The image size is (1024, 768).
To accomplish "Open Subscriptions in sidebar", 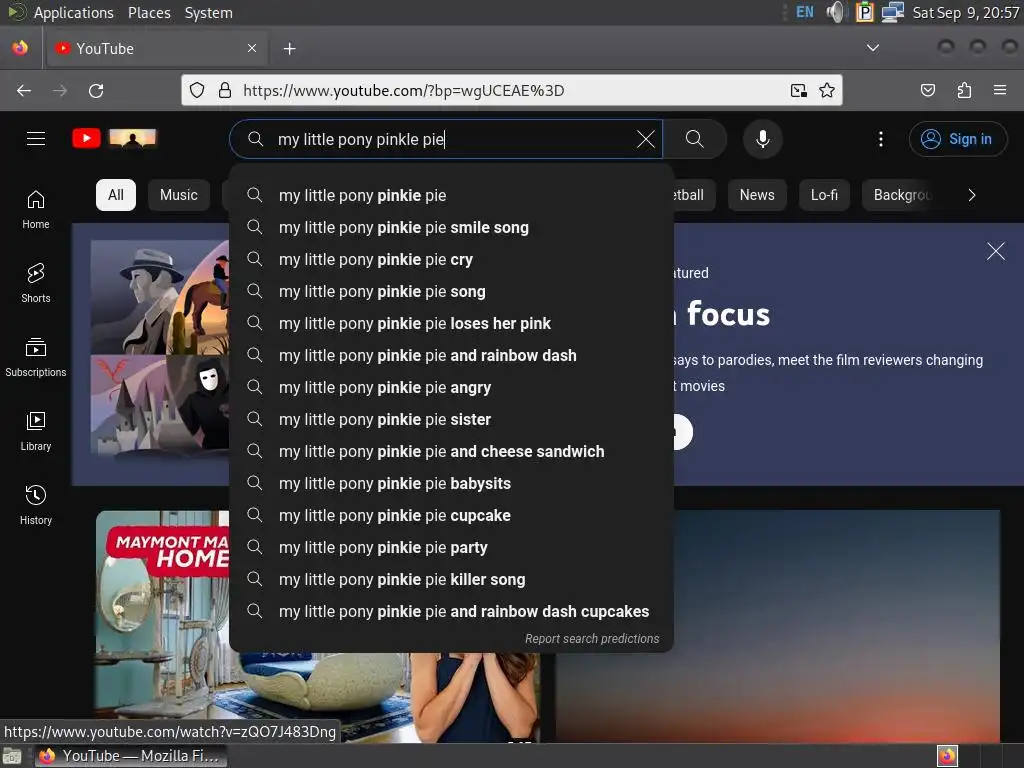I will (x=36, y=357).
